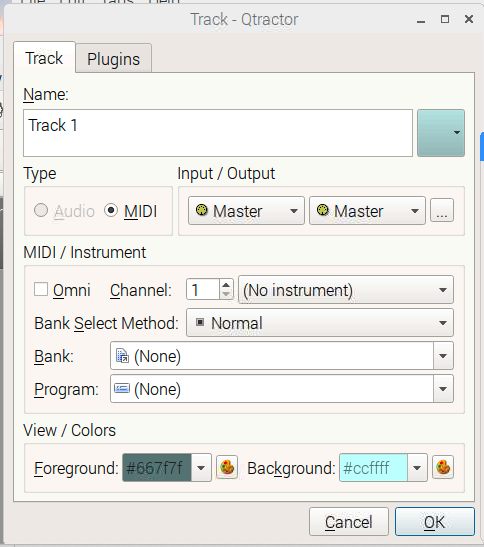Click the track icon selector button
Image resolution: width=484 pixels, height=547 pixels.
point(441,133)
